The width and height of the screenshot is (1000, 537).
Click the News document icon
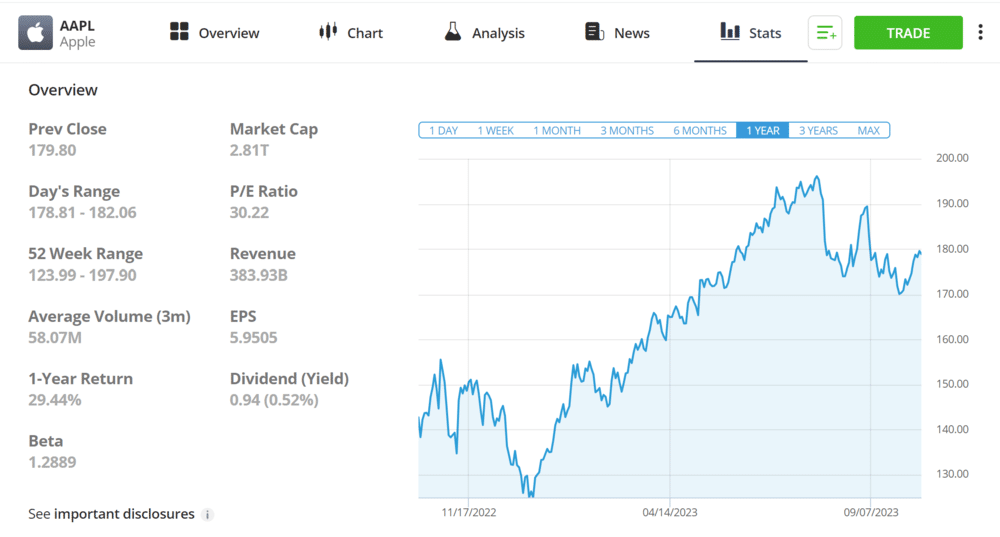point(594,32)
